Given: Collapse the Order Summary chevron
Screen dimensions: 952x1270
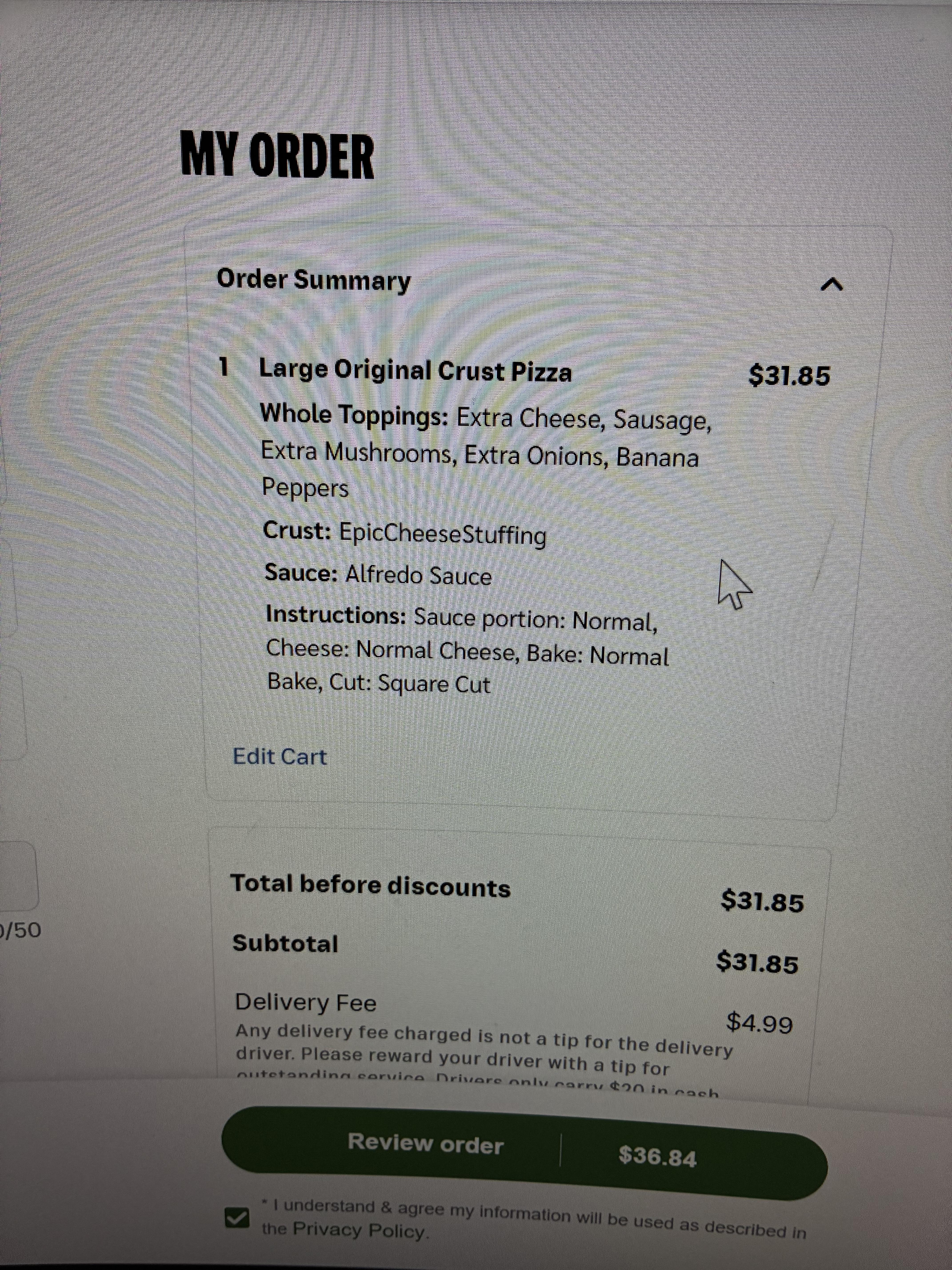Looking at the screenshot, I should (x=832, y=284).
